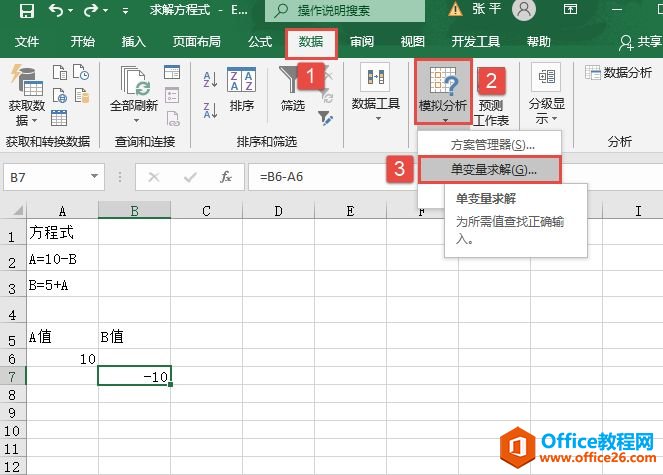Click the 数据分析 button
The width and height of the screenshot is (663, 475).
coord(618,73)
